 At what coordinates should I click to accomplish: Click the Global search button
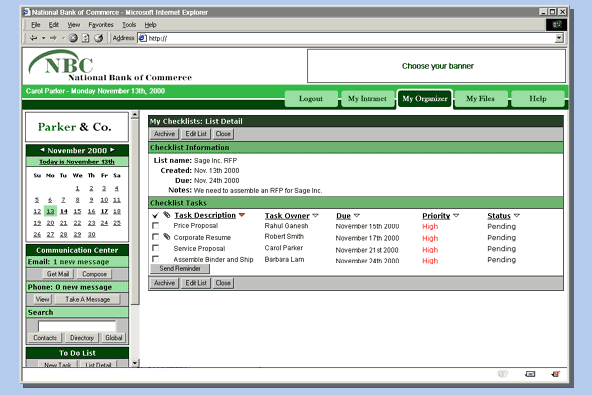pyautogui.click(x=114, y=338)
